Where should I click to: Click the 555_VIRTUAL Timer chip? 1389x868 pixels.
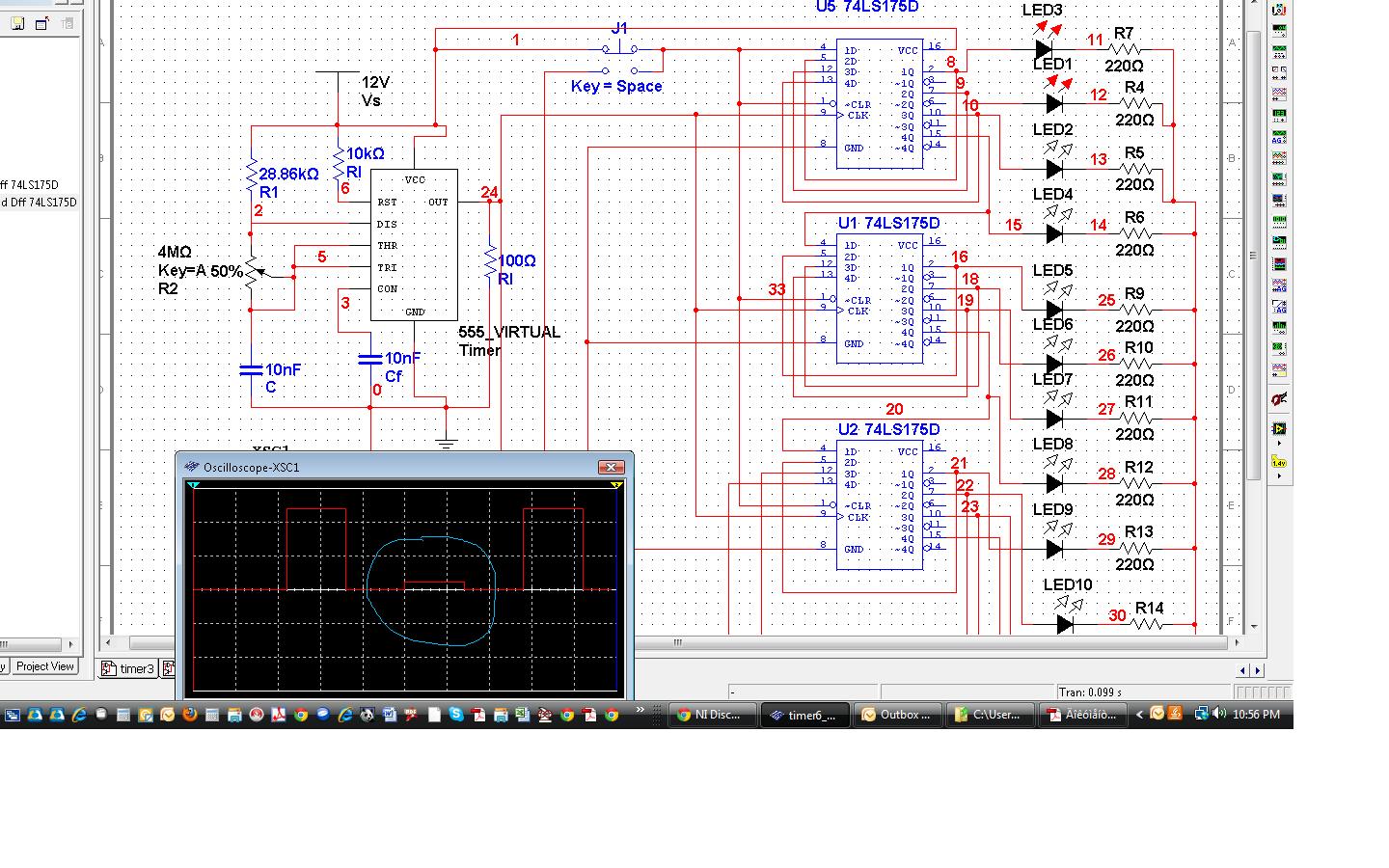(x=415, y=246)
